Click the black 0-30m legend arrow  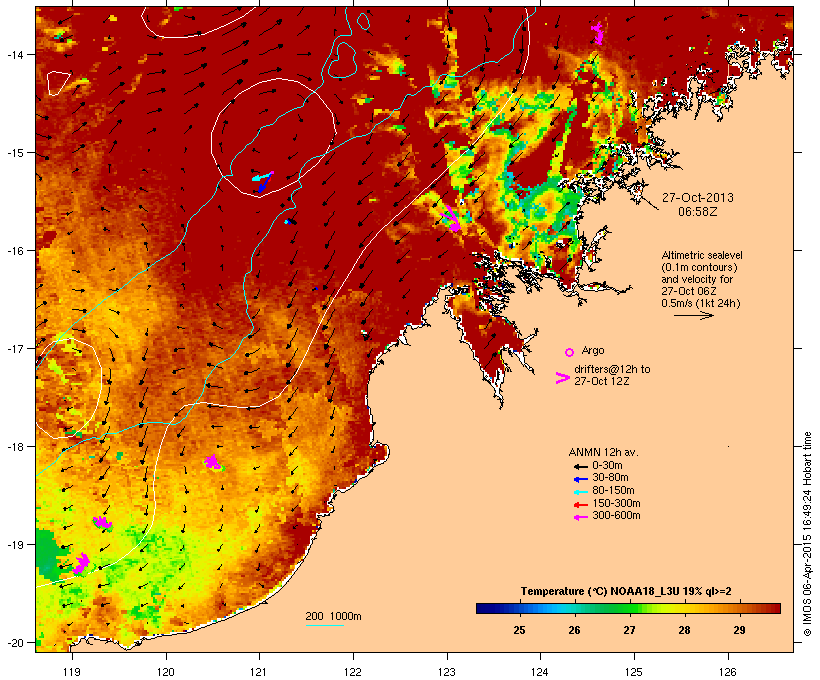[x=580, y=467]
